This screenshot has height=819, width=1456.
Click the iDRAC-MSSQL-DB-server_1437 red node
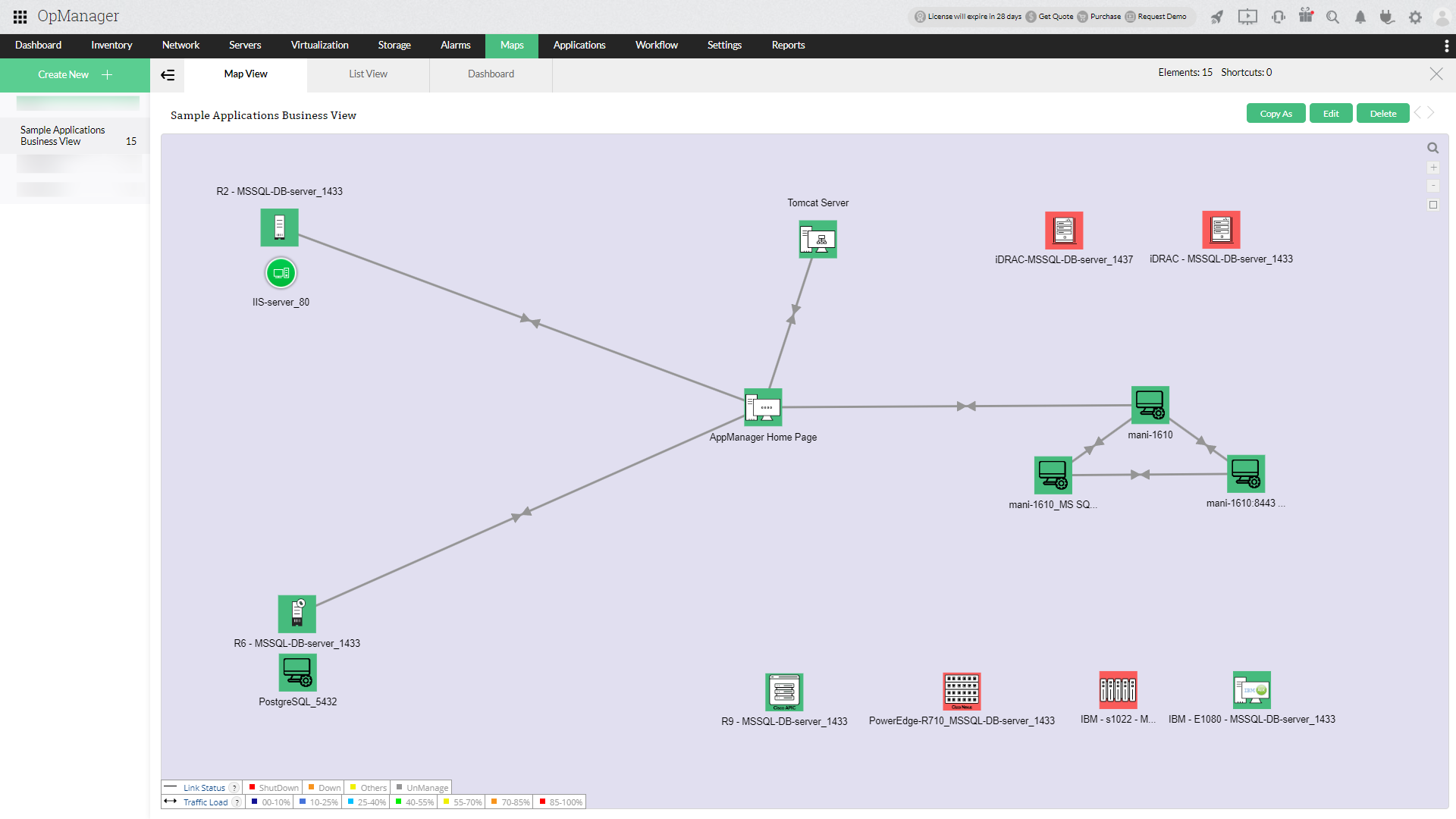1063,230
